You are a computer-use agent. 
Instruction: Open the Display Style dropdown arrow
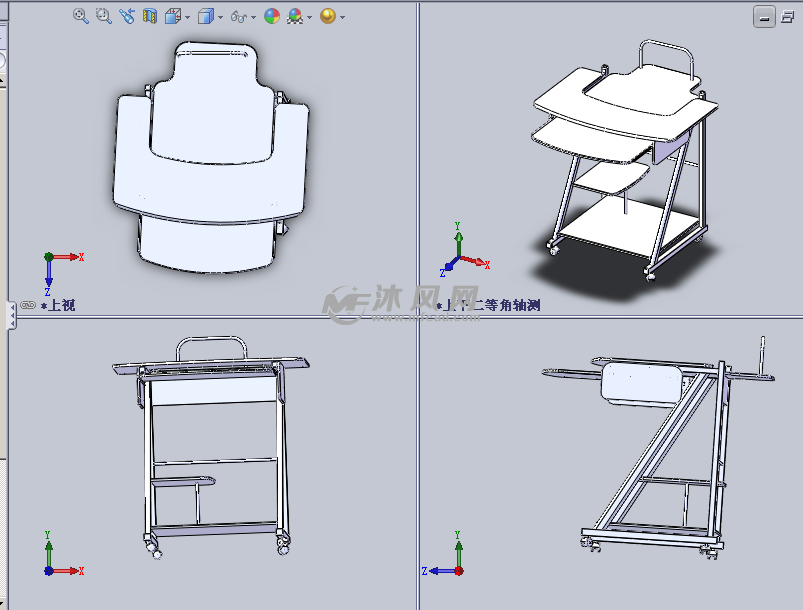pos(220,17)
